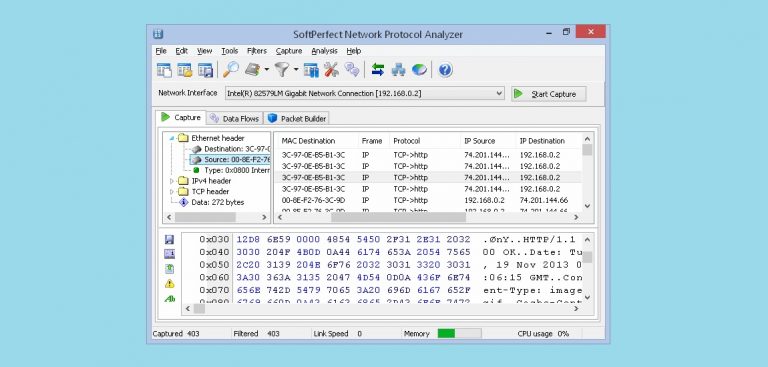Click the funnel filter icon in the toolbar
The height and width of the screenshot is (367, 768).
pos(282,70)
